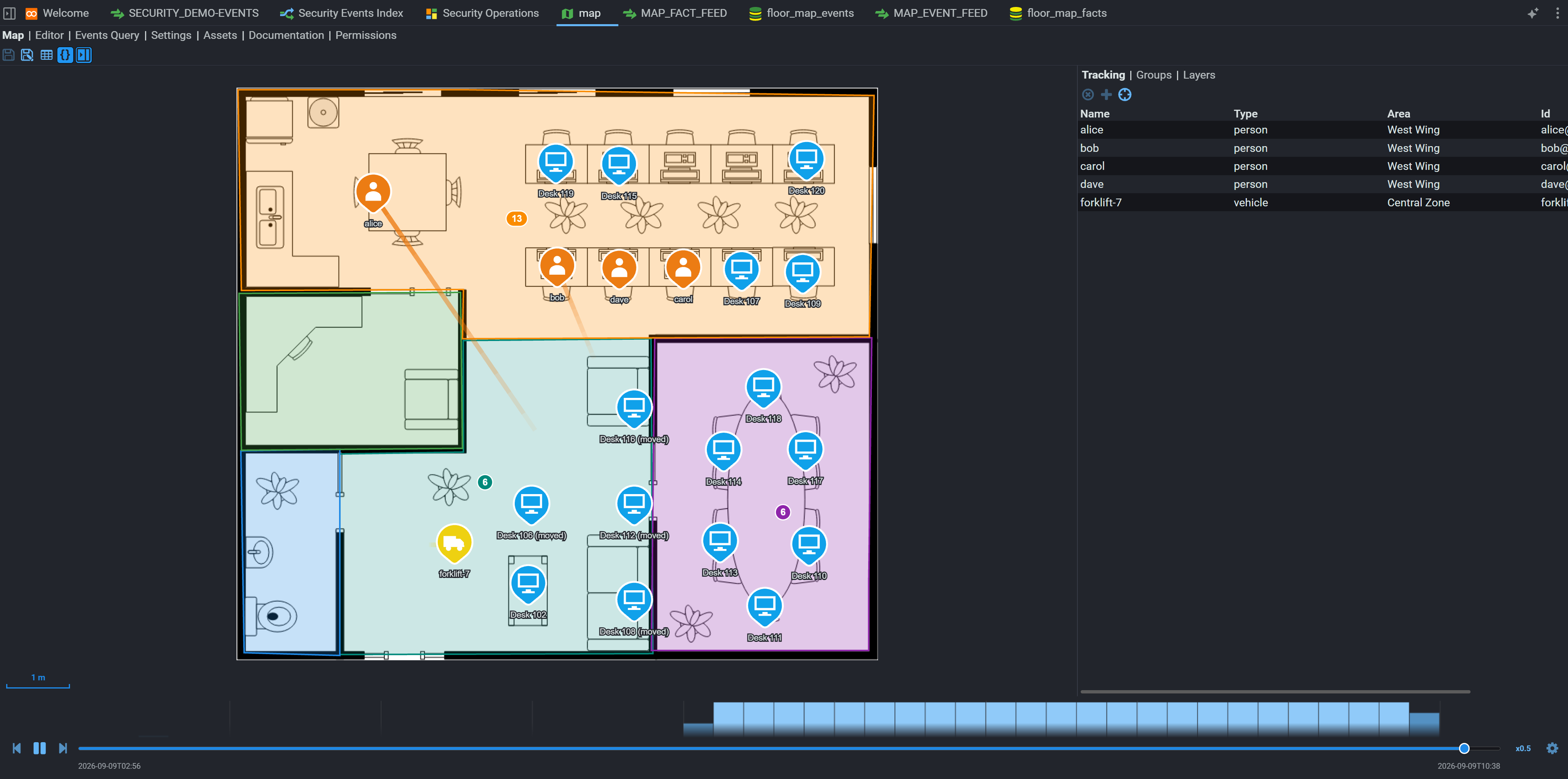Open the Assets section

220,35
